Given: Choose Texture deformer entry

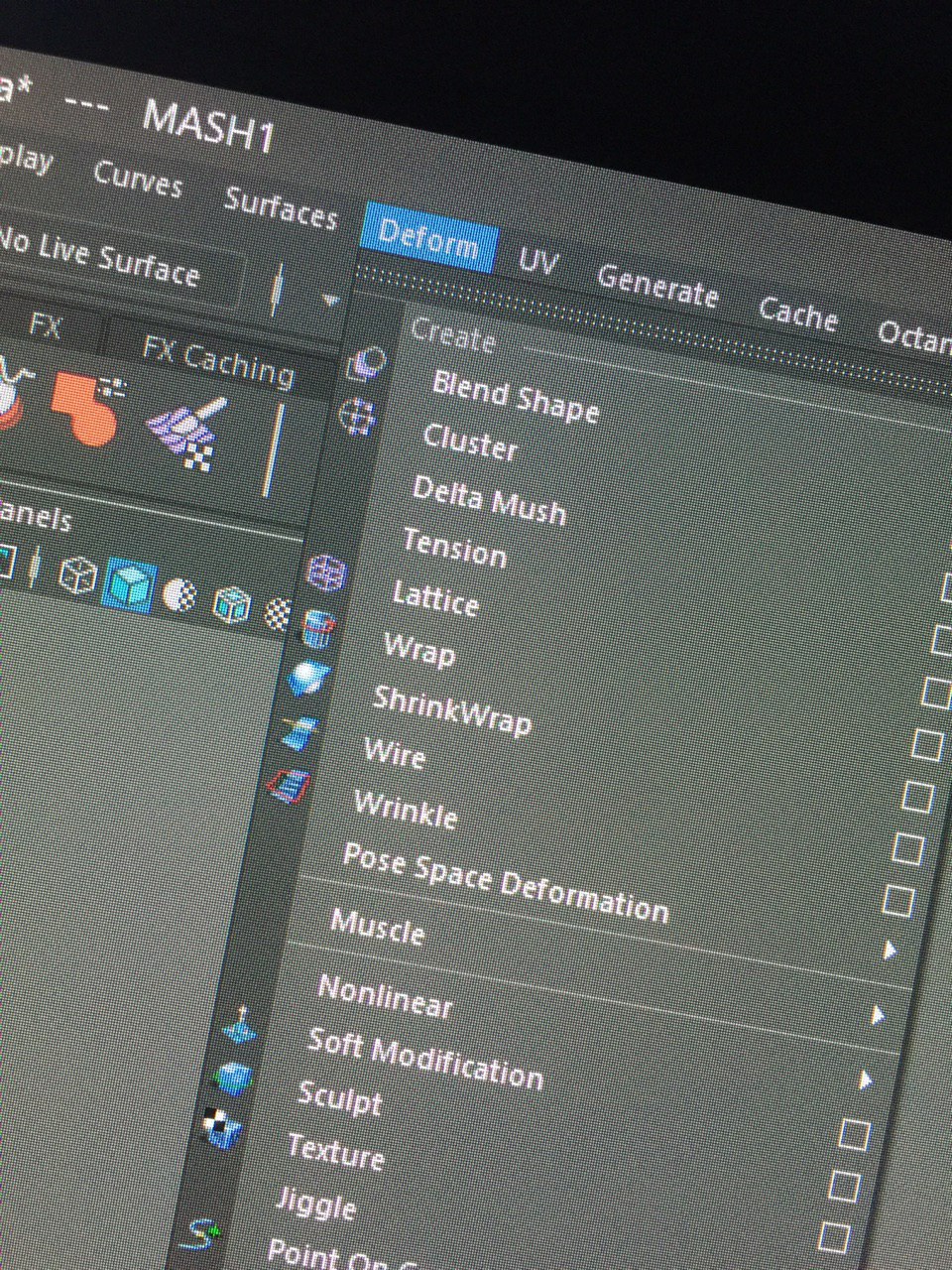Looking at the screenshot, I should click(336, 1151).
